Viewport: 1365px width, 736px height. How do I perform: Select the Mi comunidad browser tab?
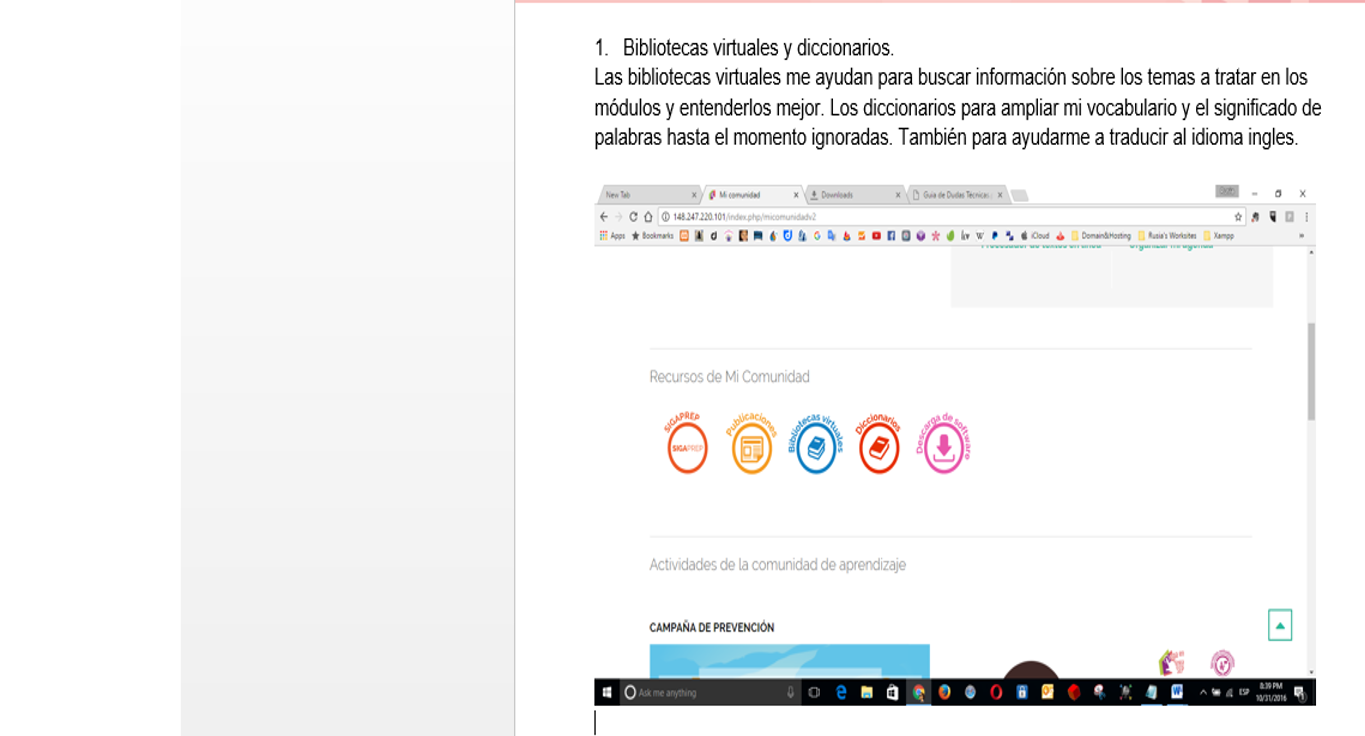(x=752, y=195)
